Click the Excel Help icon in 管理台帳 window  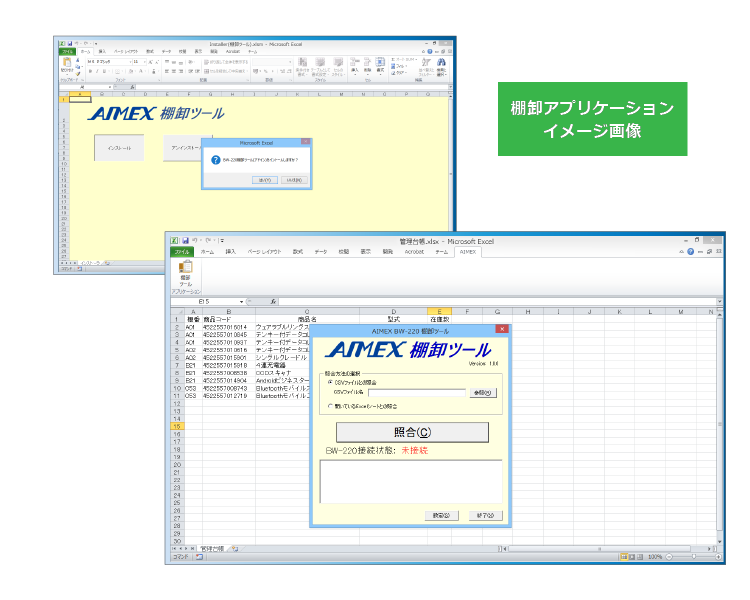690,251
